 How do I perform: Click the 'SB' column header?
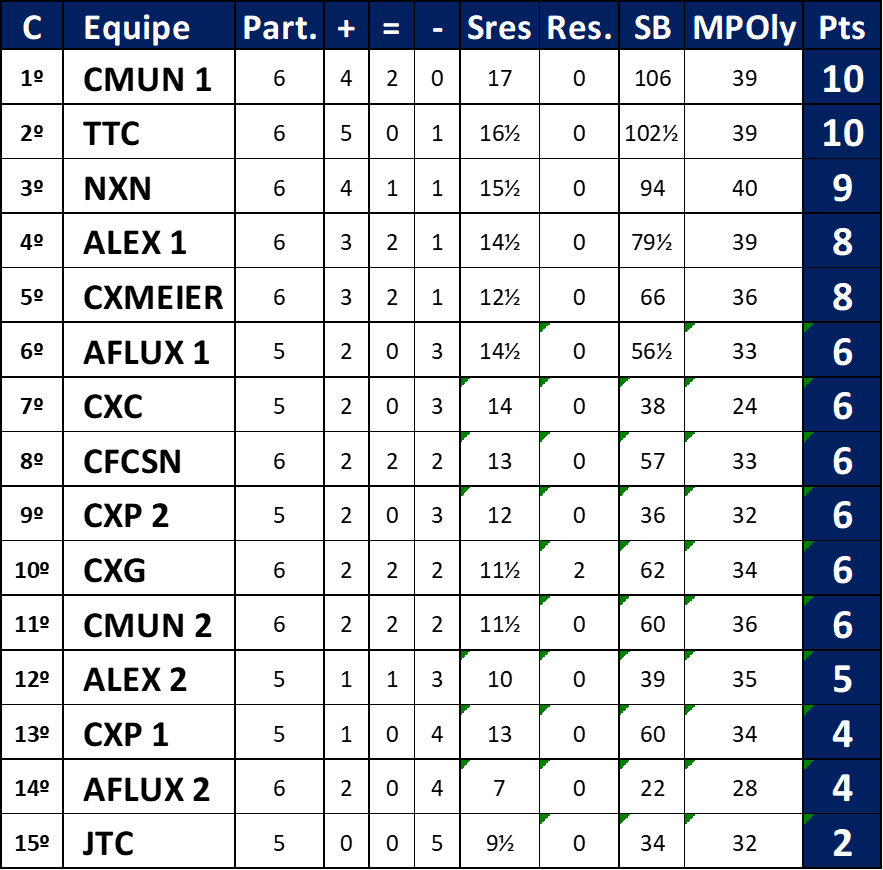pos(652,27)
